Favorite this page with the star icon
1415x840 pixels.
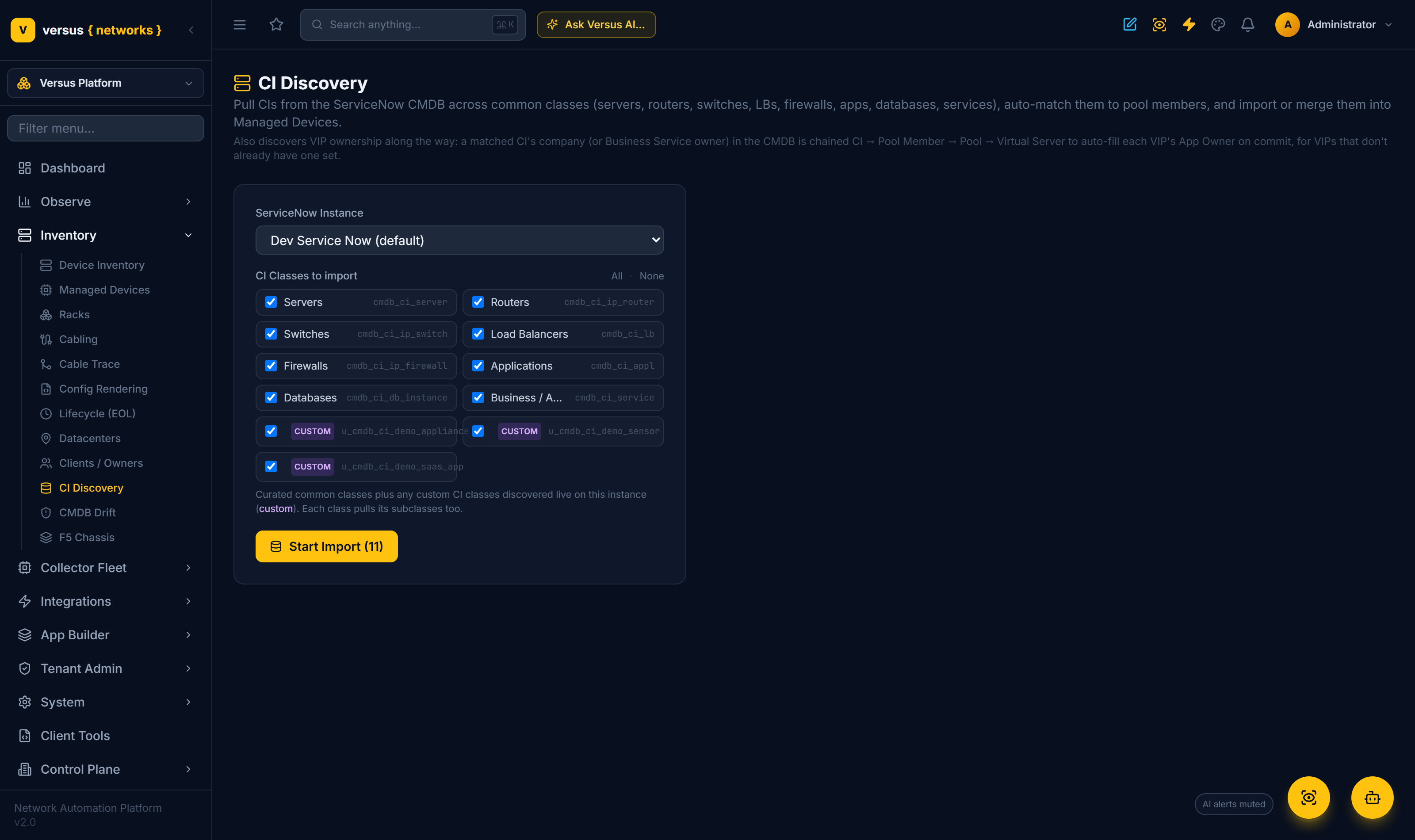point(276,24)
